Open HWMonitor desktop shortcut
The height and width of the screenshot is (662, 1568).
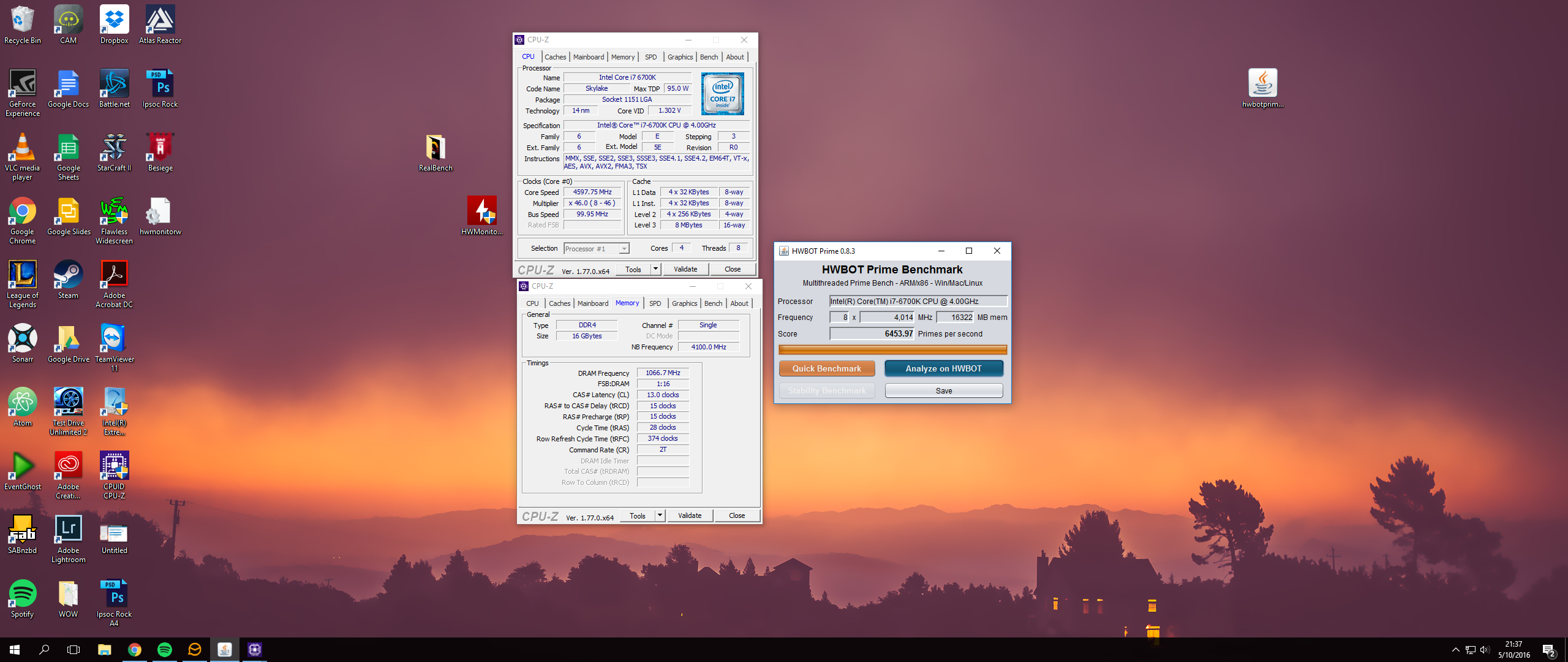click(x=482, y=216)
